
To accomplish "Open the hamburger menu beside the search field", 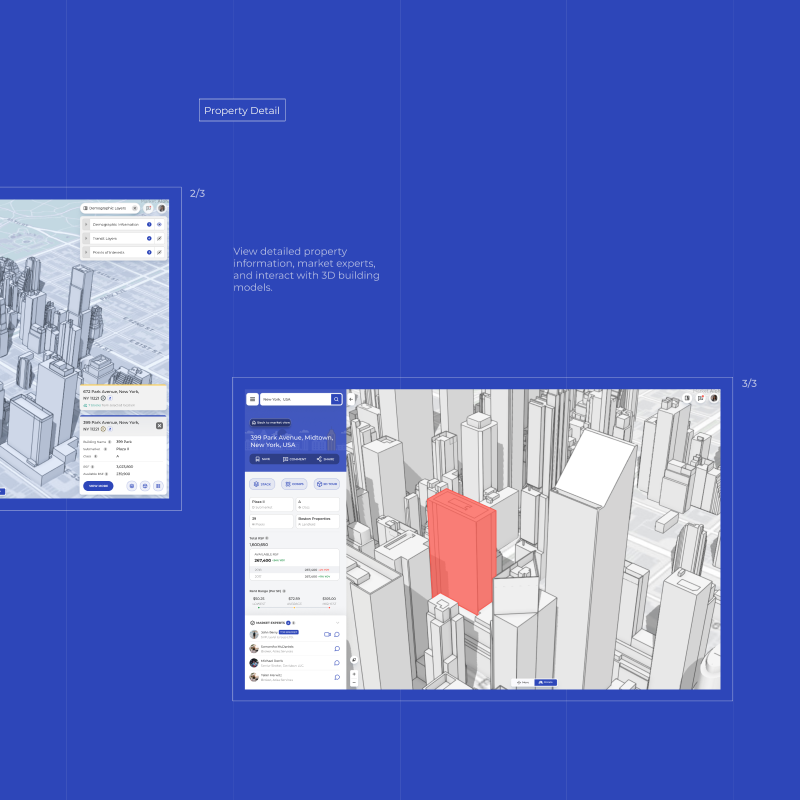I will pyautogui.click(x=252, y=399).
